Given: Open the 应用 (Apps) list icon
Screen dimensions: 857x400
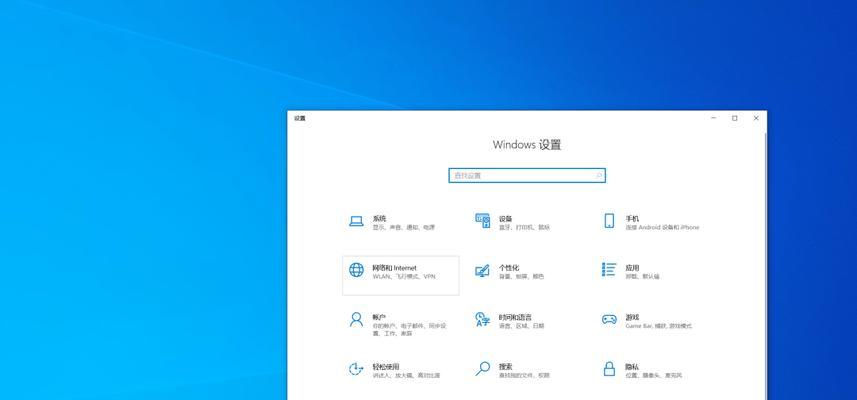Looking at the screenshot, I should coord(609,270).
